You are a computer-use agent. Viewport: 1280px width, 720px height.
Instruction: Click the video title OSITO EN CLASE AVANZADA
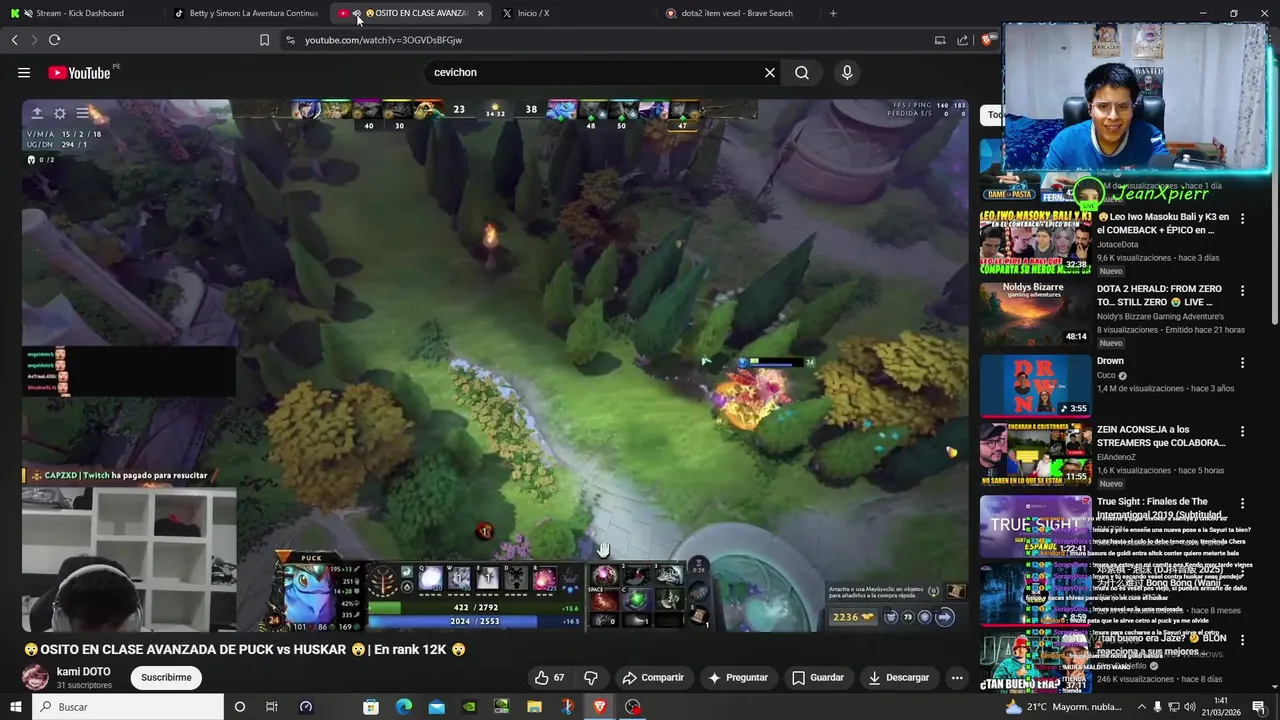click(245, 650)
